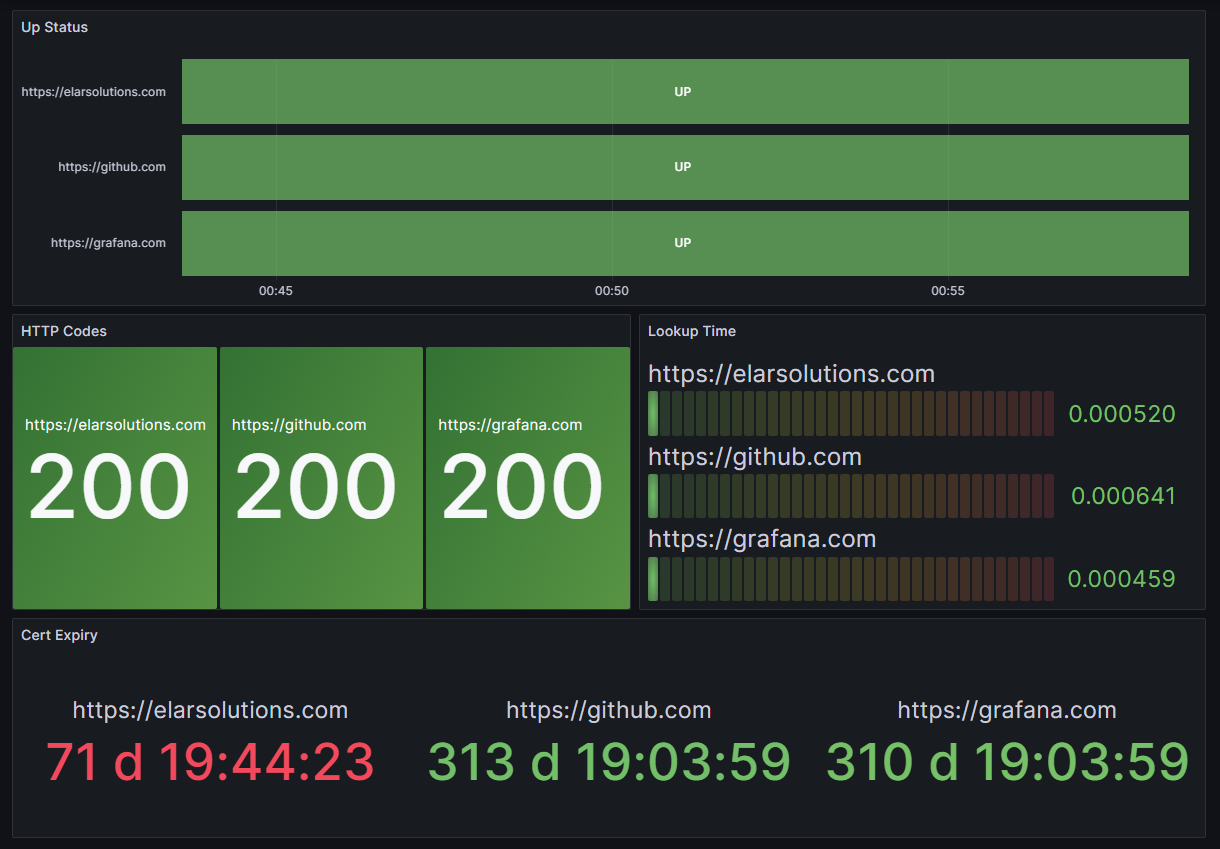Click the green UP bar for grafana.com
This screenshot has height=849, width=1220.
pyautogui.click(x=685, y=243)
